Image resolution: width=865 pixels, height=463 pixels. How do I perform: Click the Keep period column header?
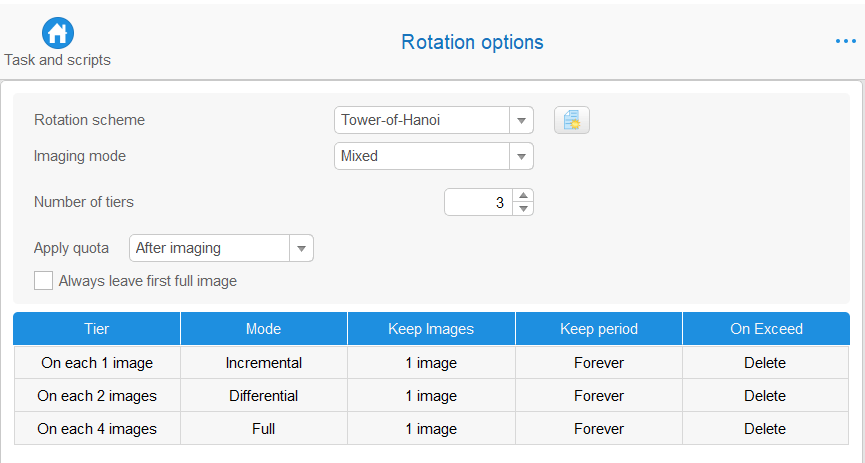coord(599,329)
